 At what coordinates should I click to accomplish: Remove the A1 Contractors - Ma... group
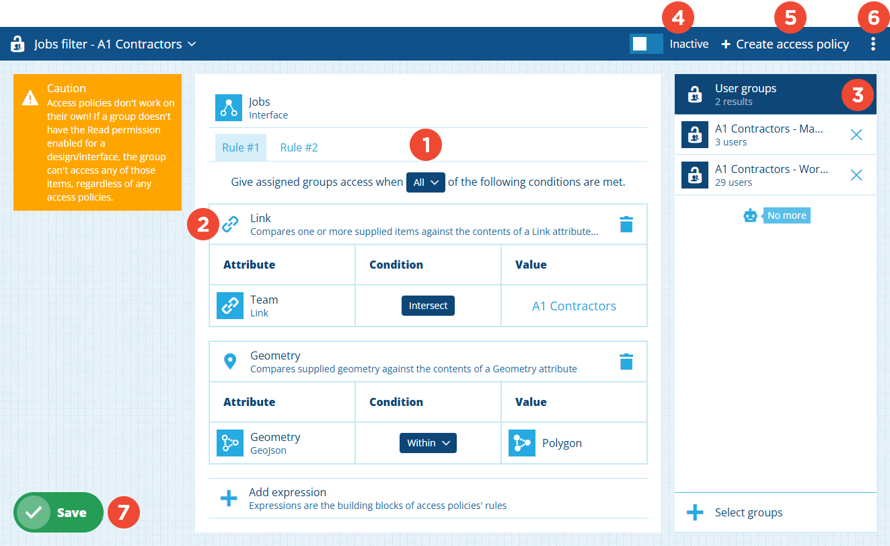click(857, 135)
